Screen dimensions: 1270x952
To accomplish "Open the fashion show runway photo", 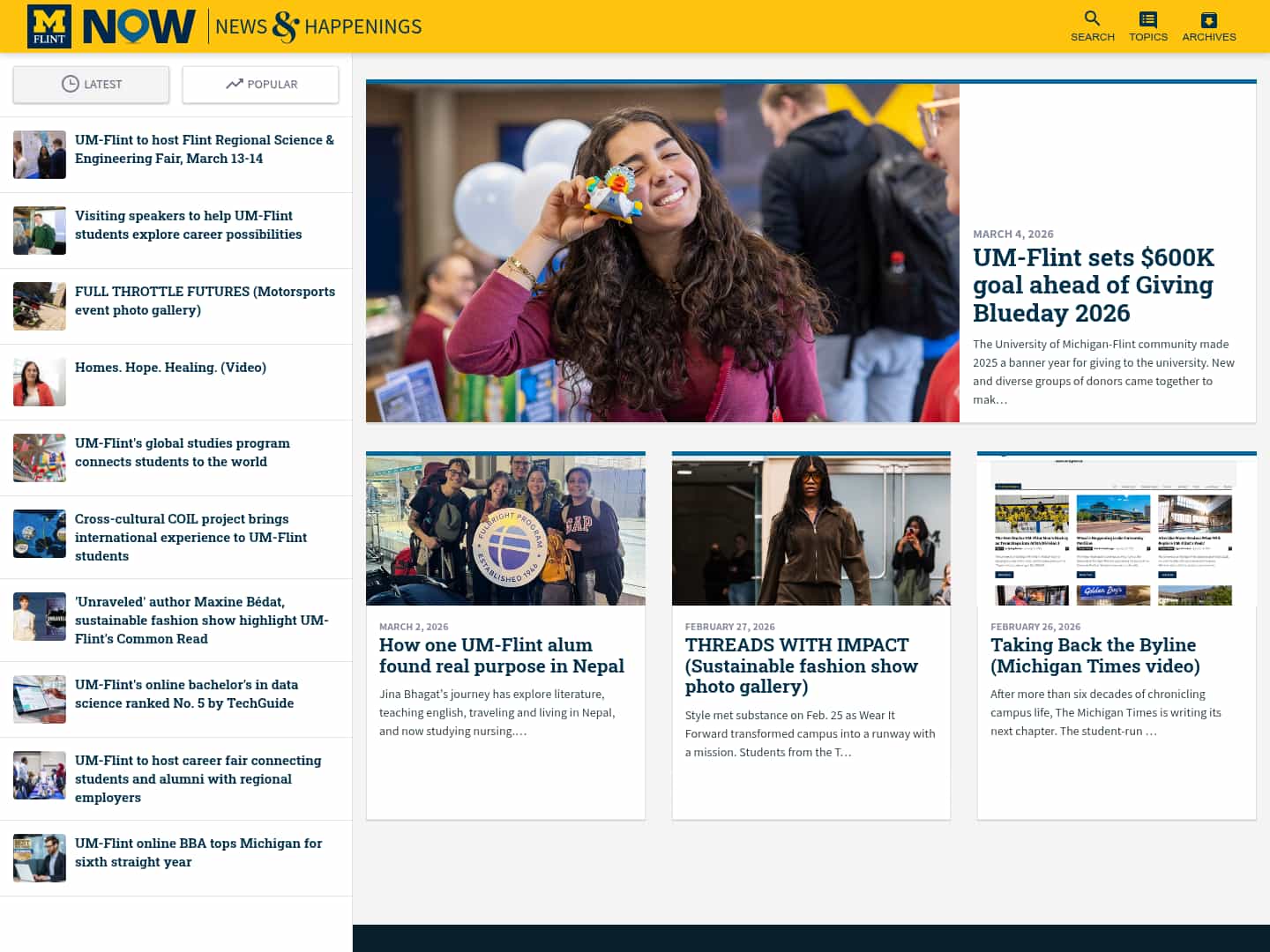I will pos(811,529).
